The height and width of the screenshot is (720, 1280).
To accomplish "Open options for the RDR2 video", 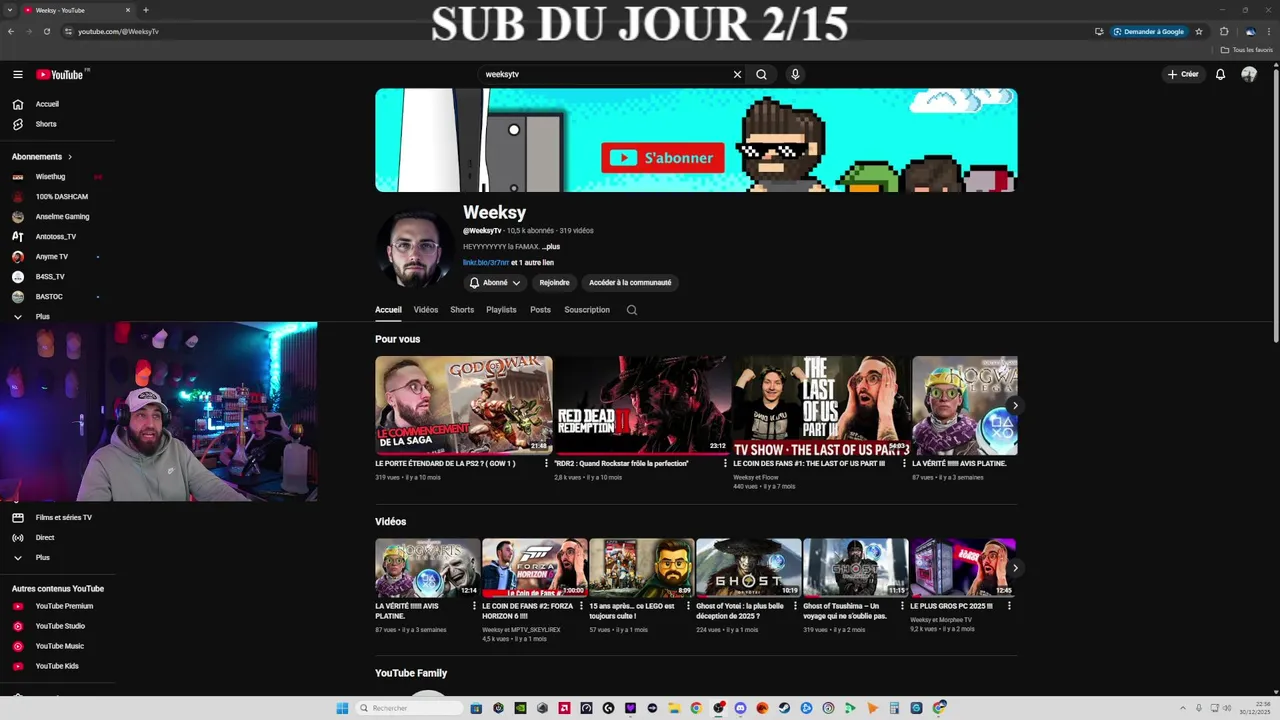I will pyautogui.click(x=725, y=464).
